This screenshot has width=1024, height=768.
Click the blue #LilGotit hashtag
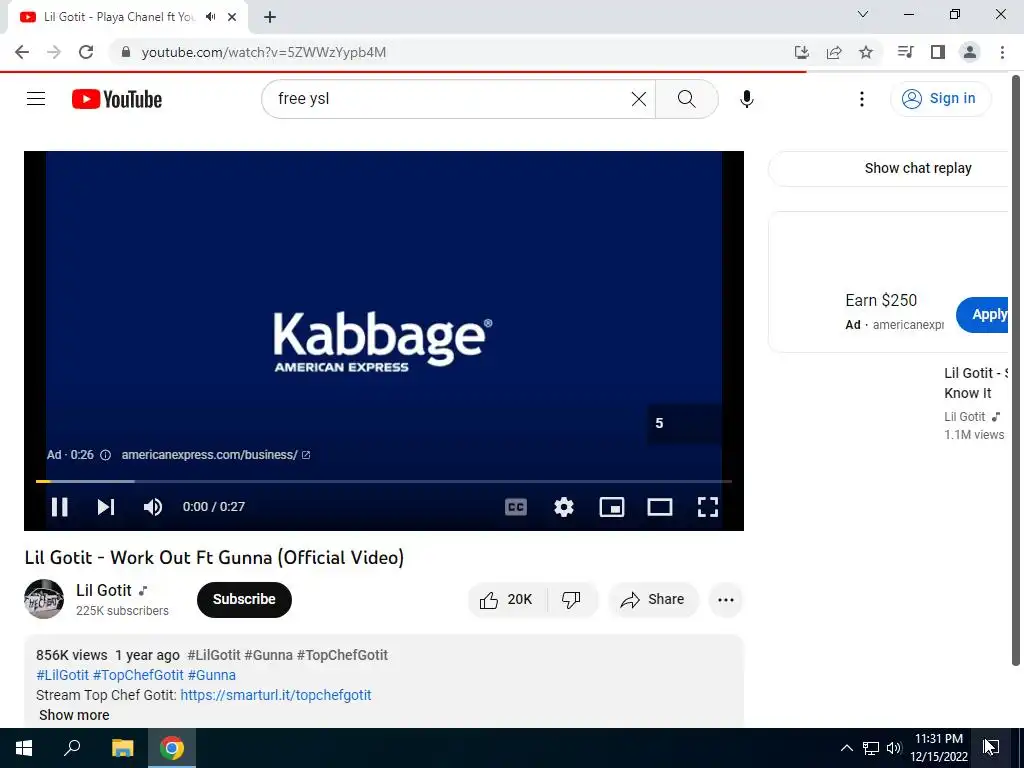(x=62, y=675)
